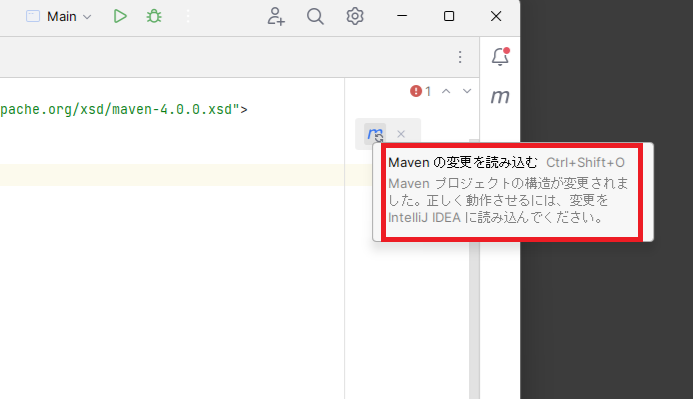Open Code With Me user icon
The width and height of the screenshot is (693, 399).
(276, 16)
